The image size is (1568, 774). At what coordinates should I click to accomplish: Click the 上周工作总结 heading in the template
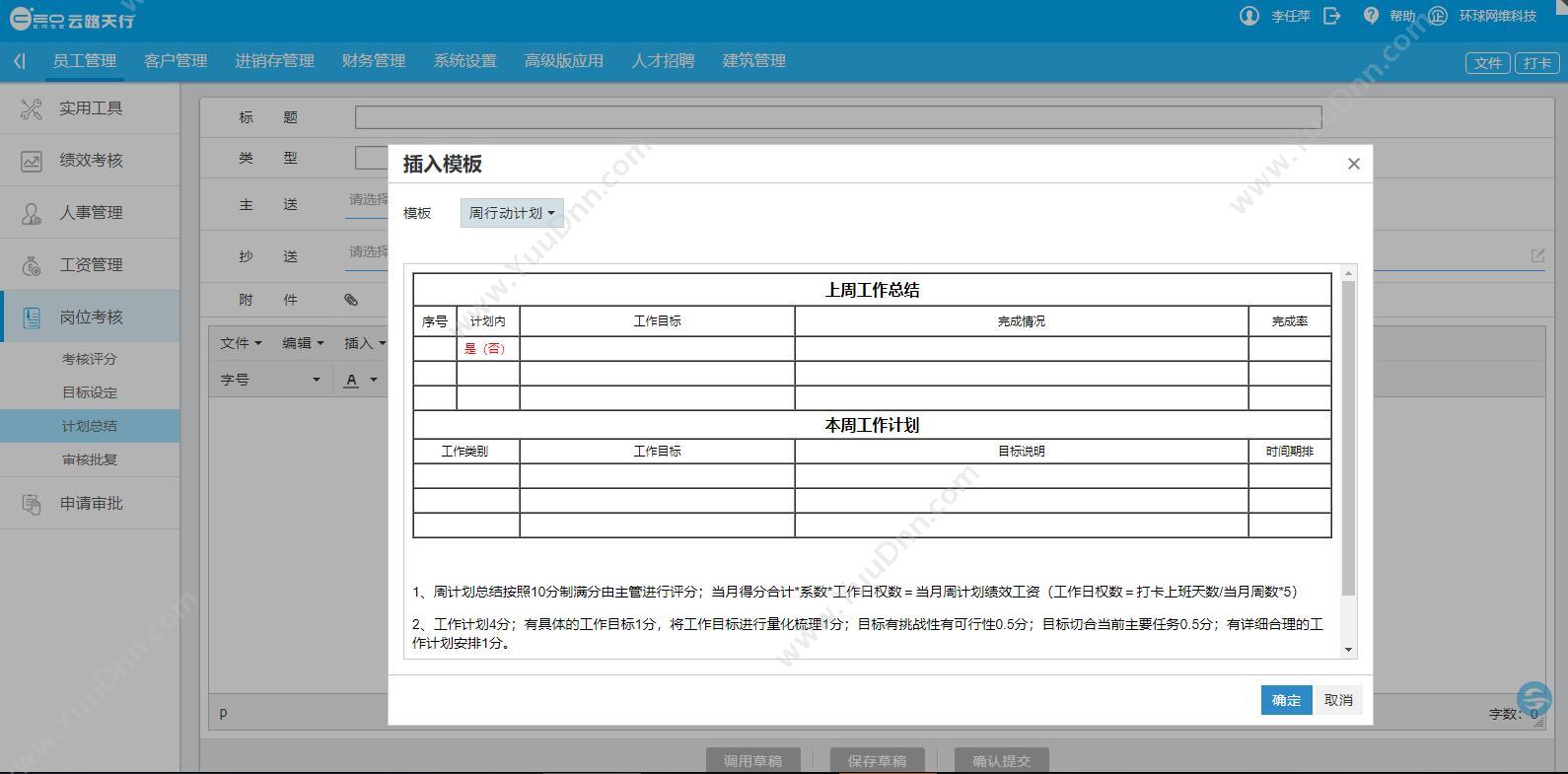(x=872, y=290)
